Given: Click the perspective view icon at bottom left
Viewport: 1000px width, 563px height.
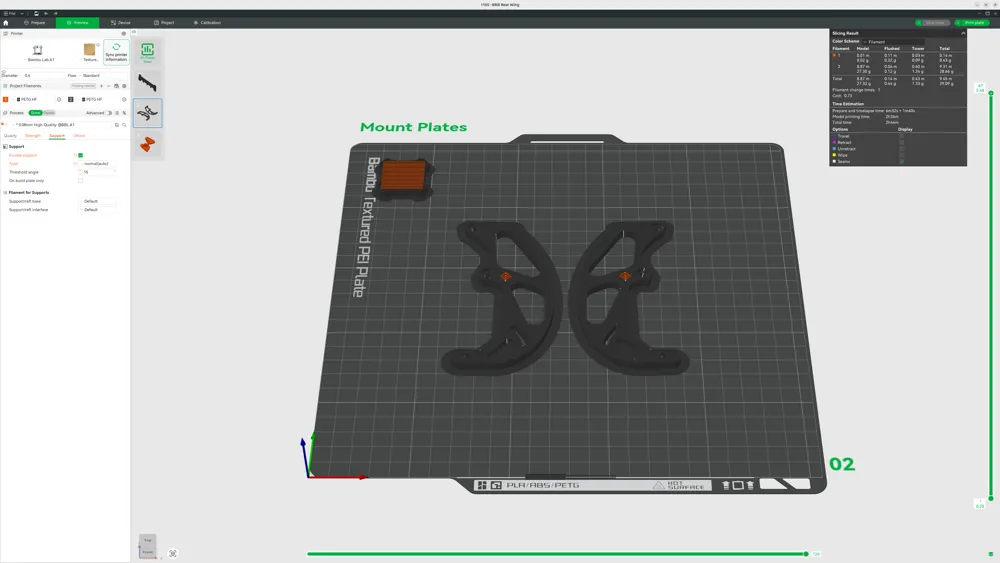Looking at the screenshot, I should 173,553.
